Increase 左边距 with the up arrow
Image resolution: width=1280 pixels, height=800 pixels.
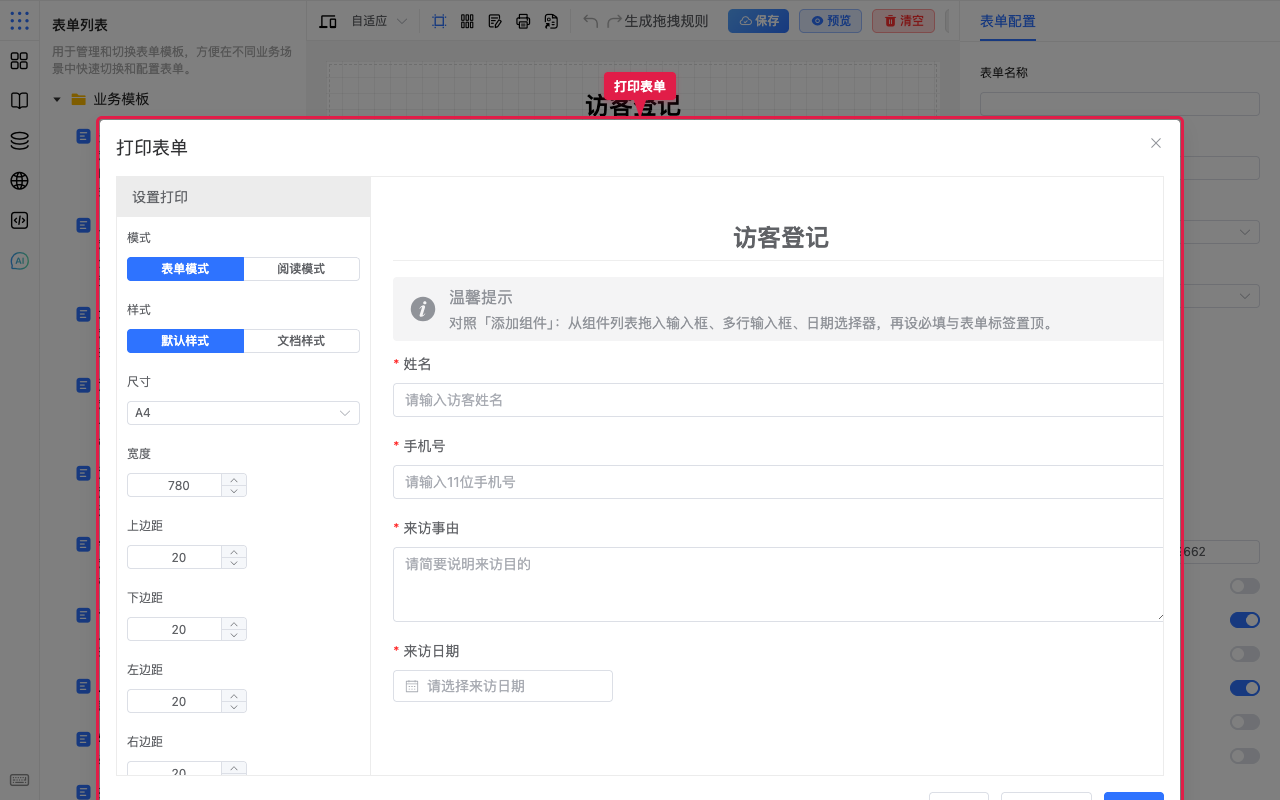(x=234, y=695)
